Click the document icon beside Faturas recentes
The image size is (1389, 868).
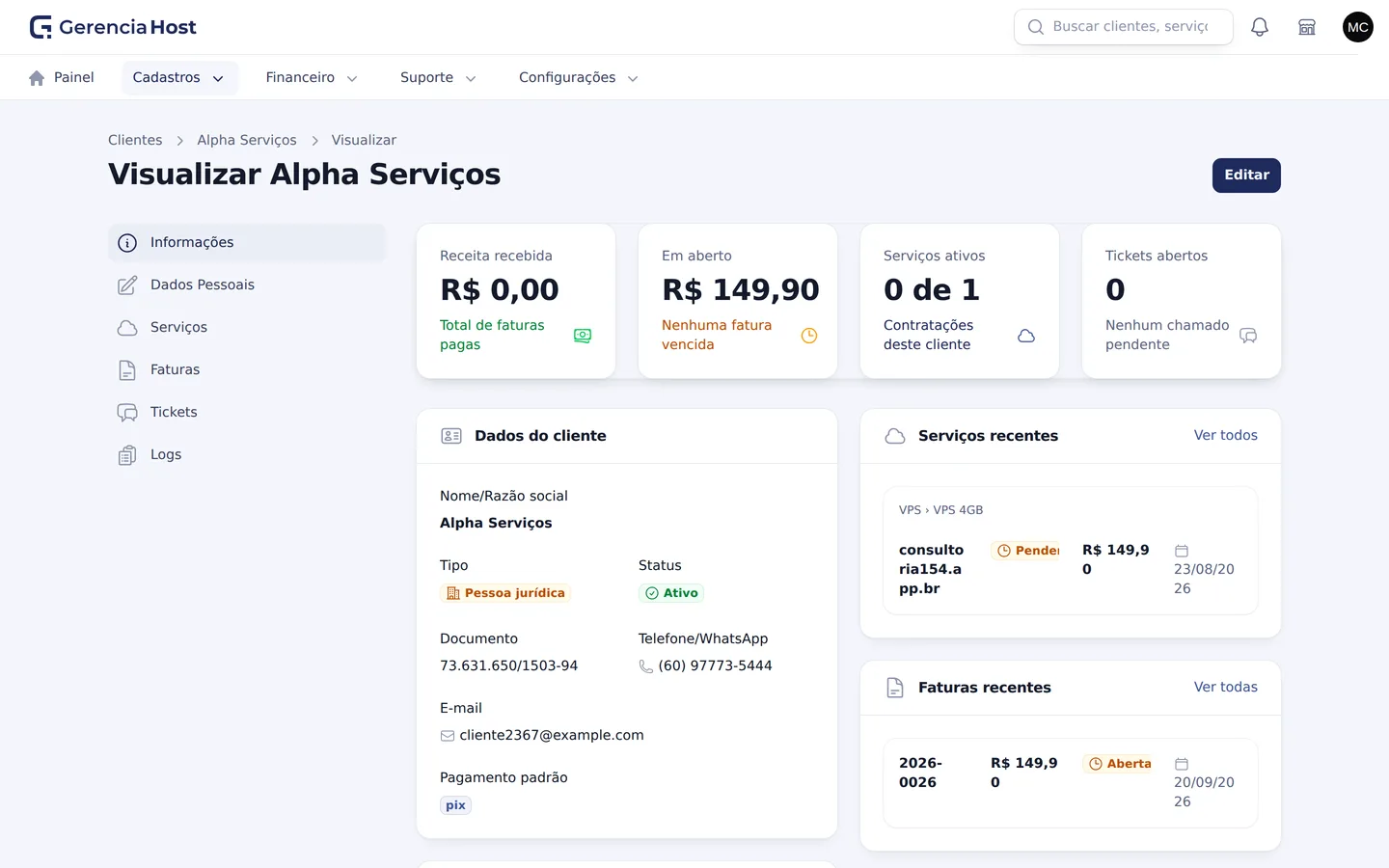click(895, 688)
